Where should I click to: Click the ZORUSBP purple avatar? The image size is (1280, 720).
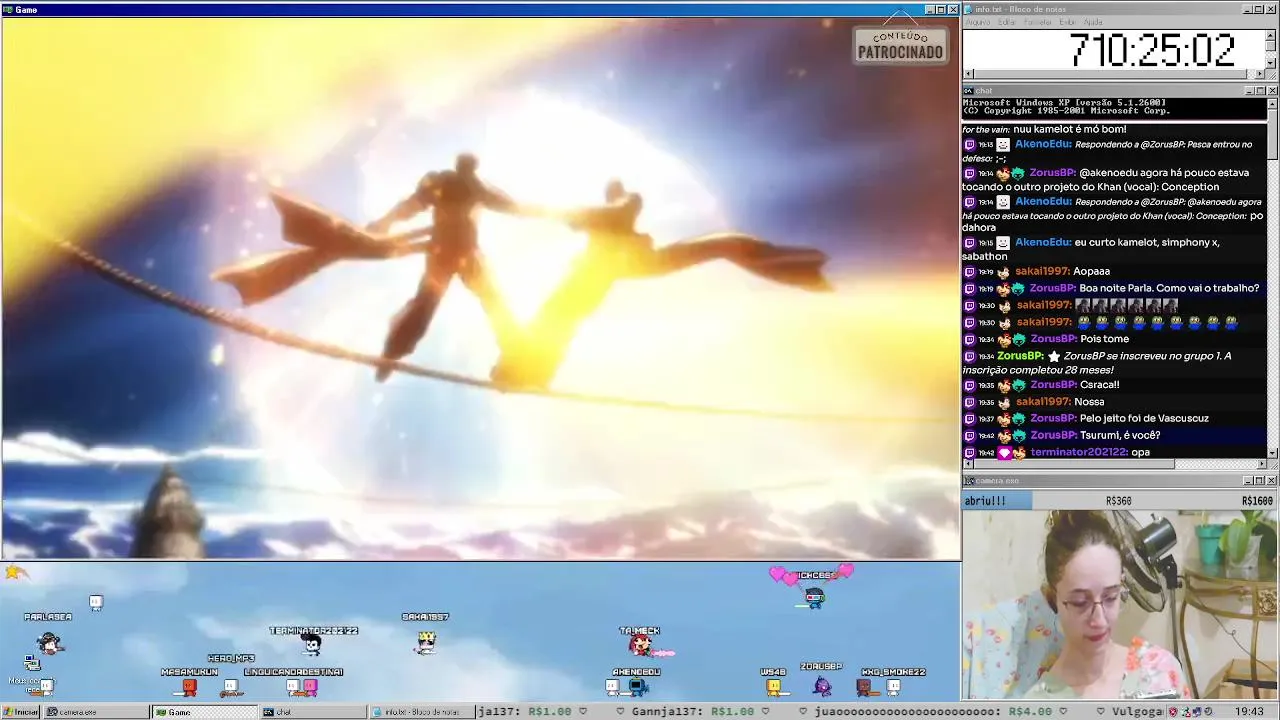tap(821, 685)
